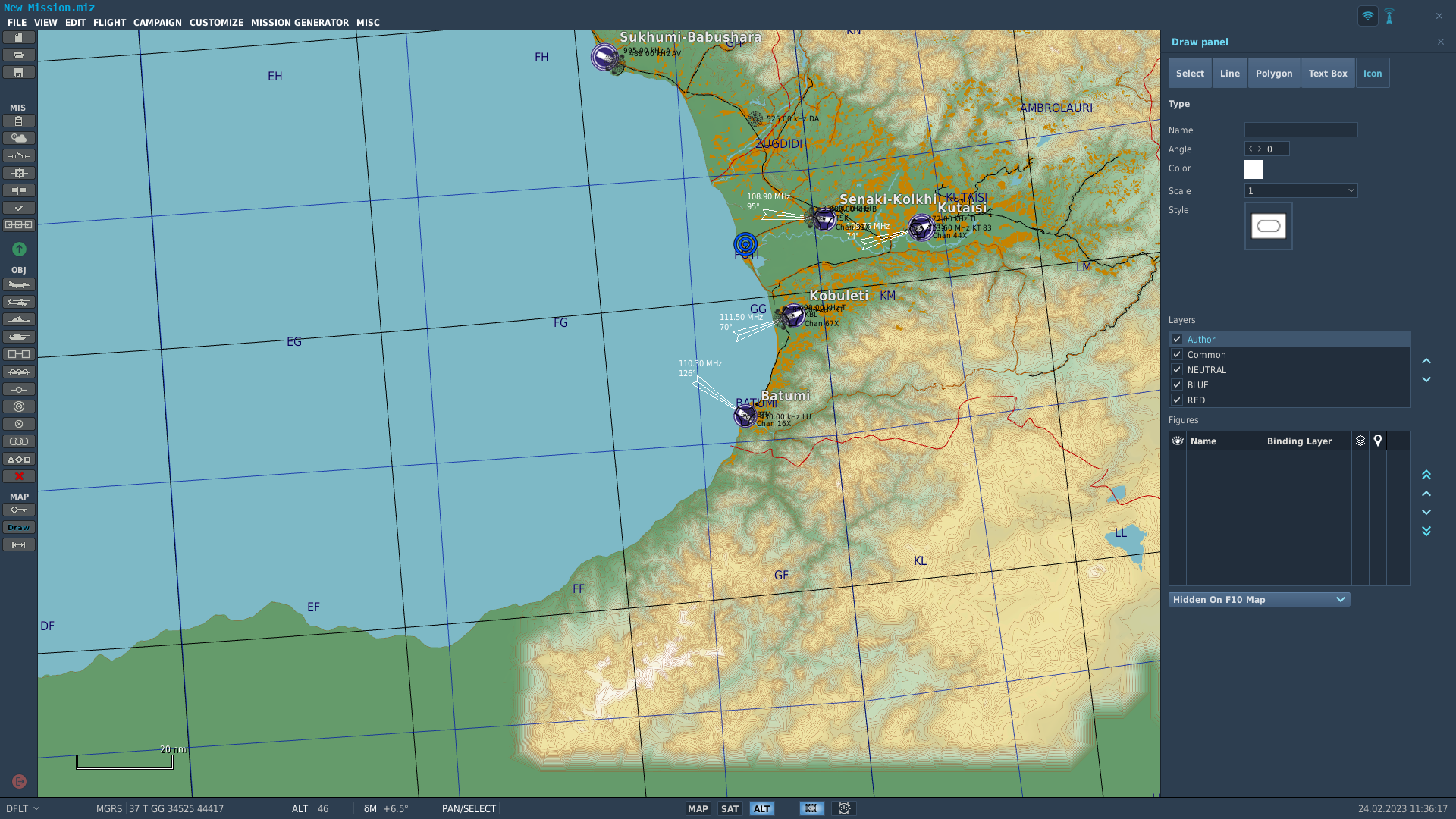Open the Scale dropdown
This screenshot has height=819, width=1456.
1301,190
